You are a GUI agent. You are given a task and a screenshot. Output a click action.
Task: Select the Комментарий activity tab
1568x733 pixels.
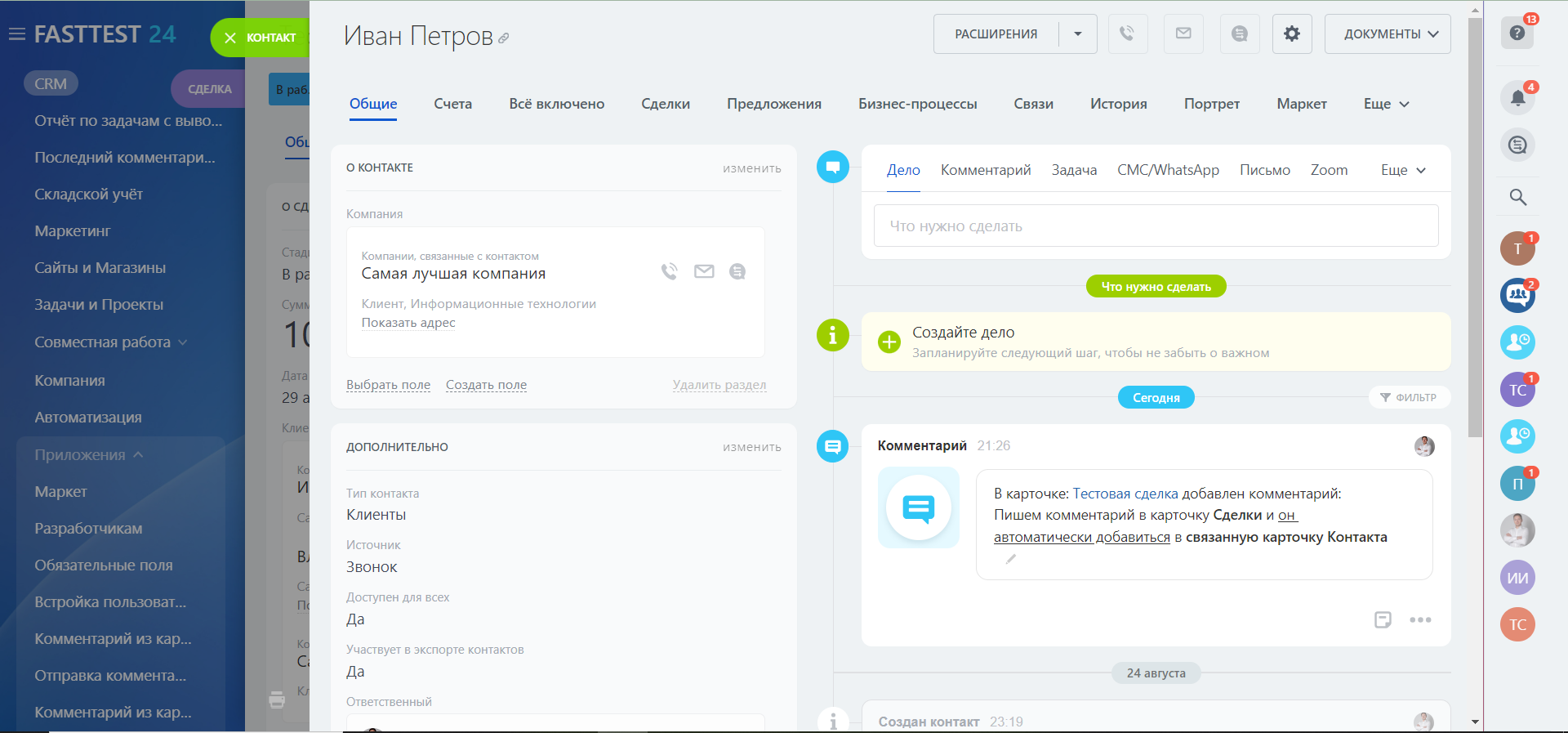point(986,170)
